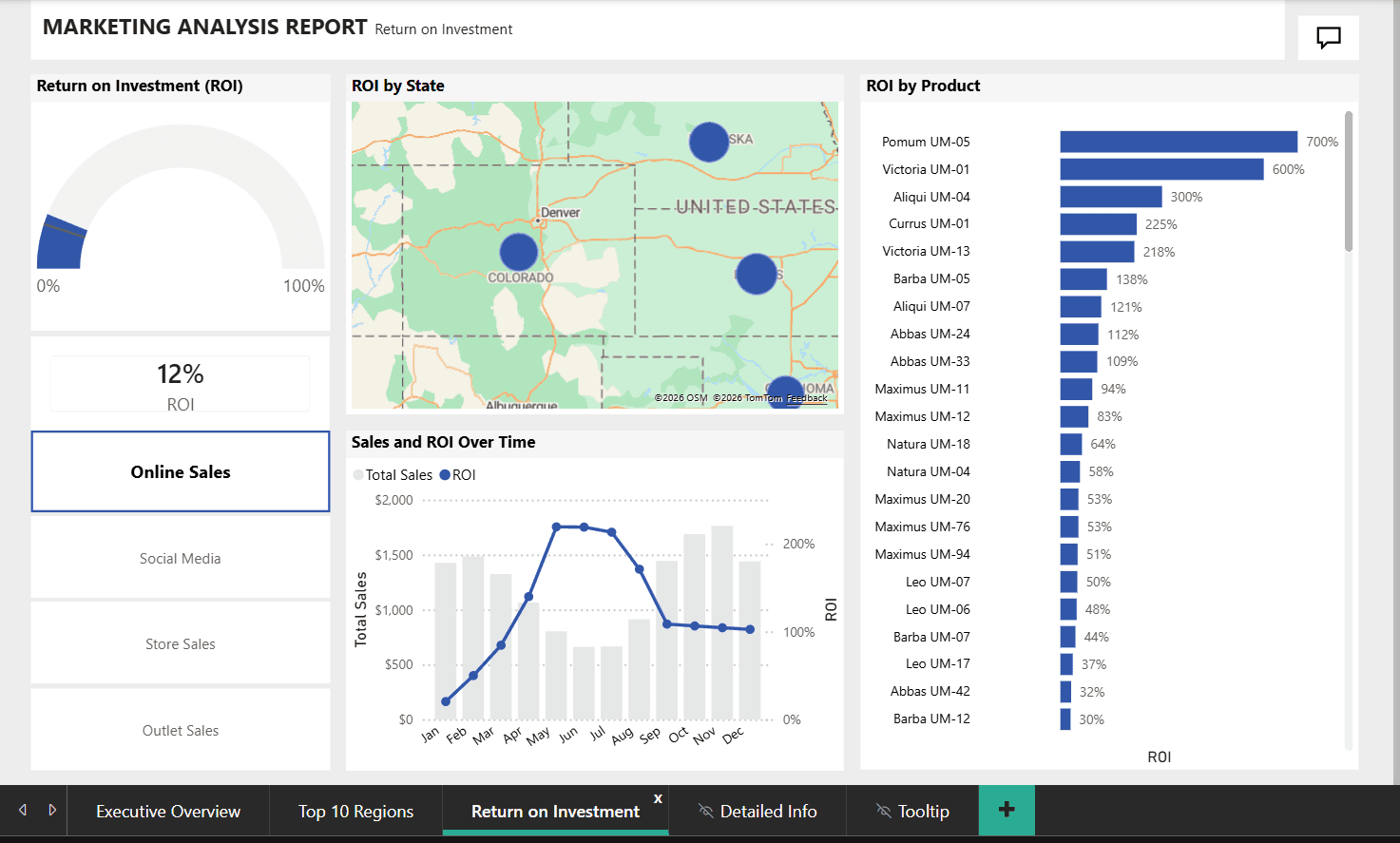Click the Natura UM-18 product label
Image resolution: width=1400 pixels, height=843 pixels.
click(x=929, y=444)
